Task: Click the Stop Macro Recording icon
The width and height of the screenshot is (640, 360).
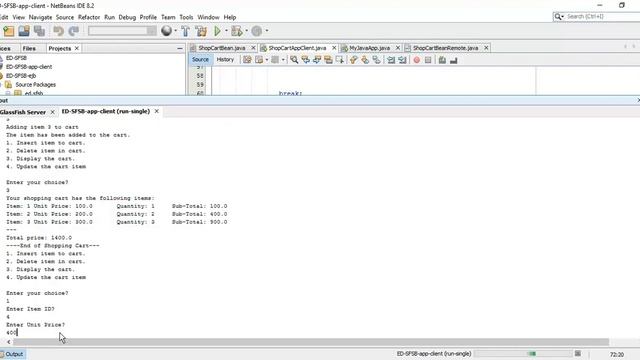Action: coord(428,60)
